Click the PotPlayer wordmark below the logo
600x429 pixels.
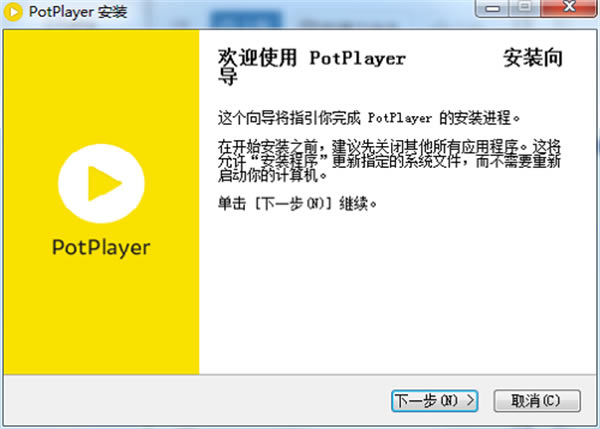101,248
